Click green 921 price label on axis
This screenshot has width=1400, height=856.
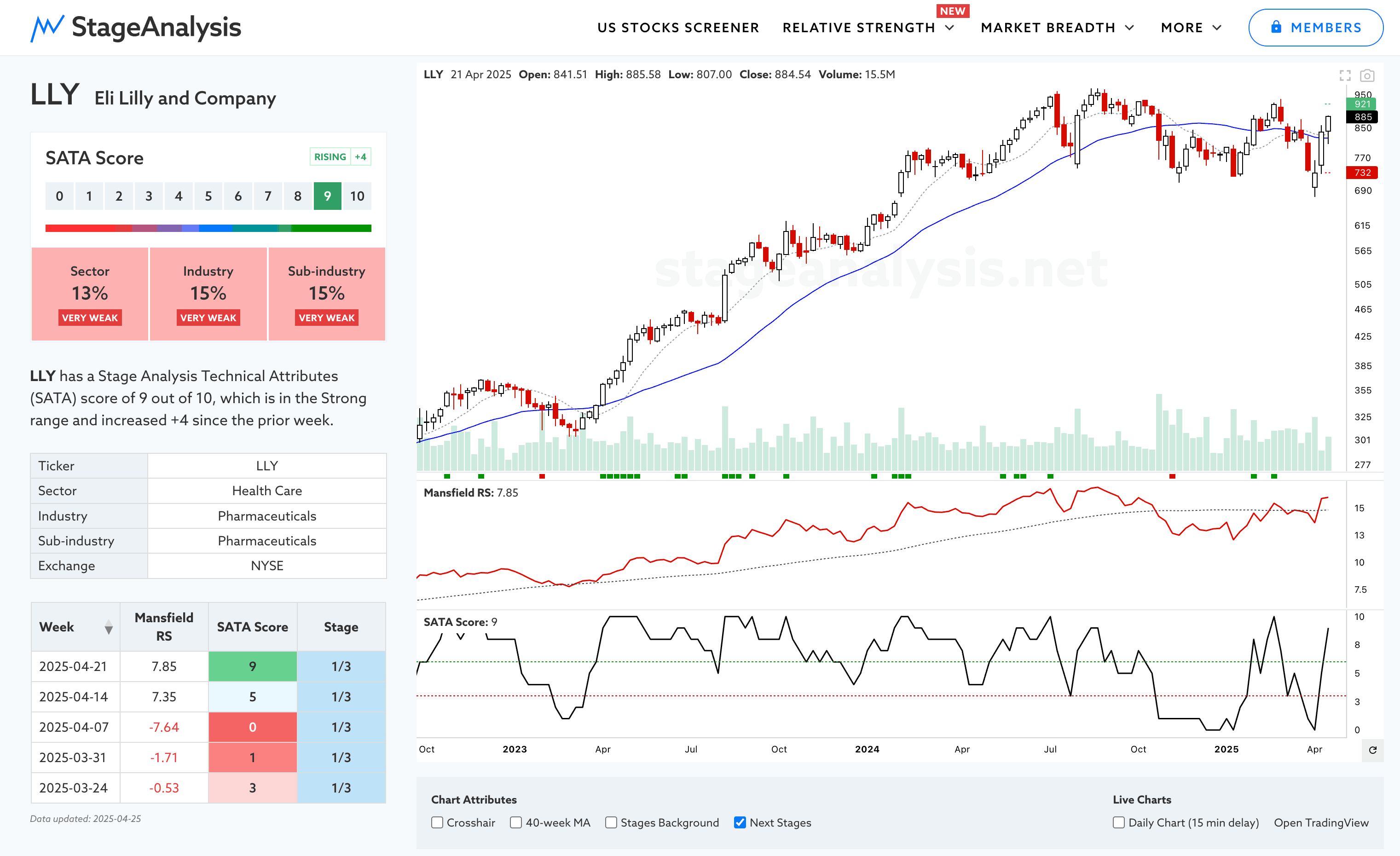(x=1362, y=104)
